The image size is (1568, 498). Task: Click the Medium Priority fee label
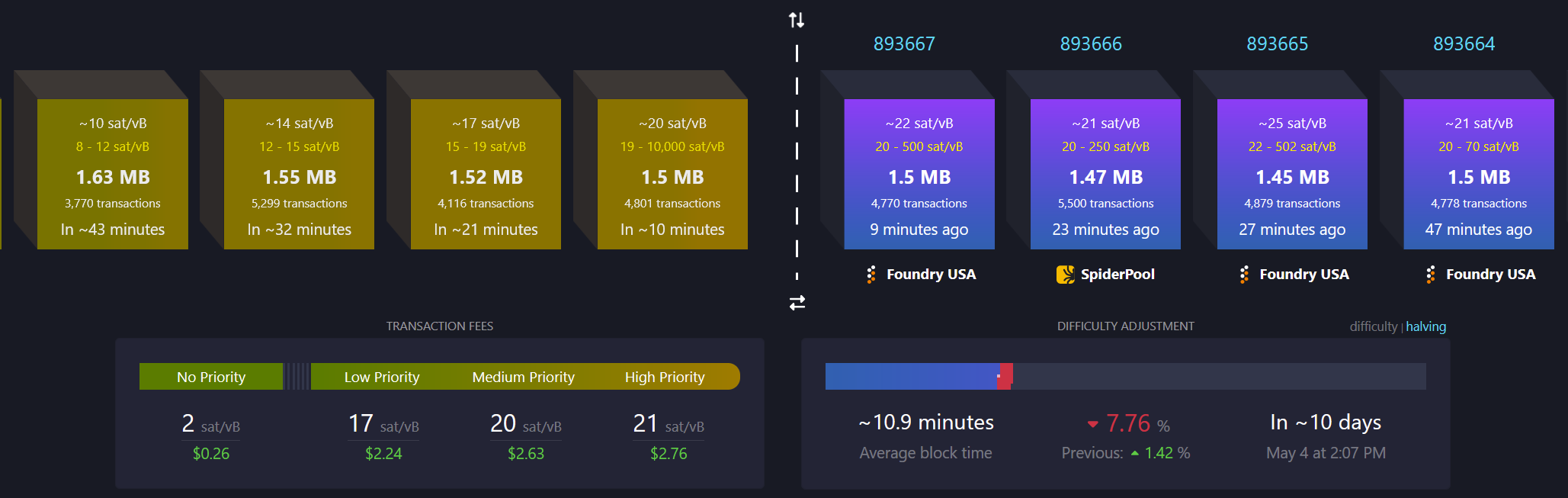523,377
